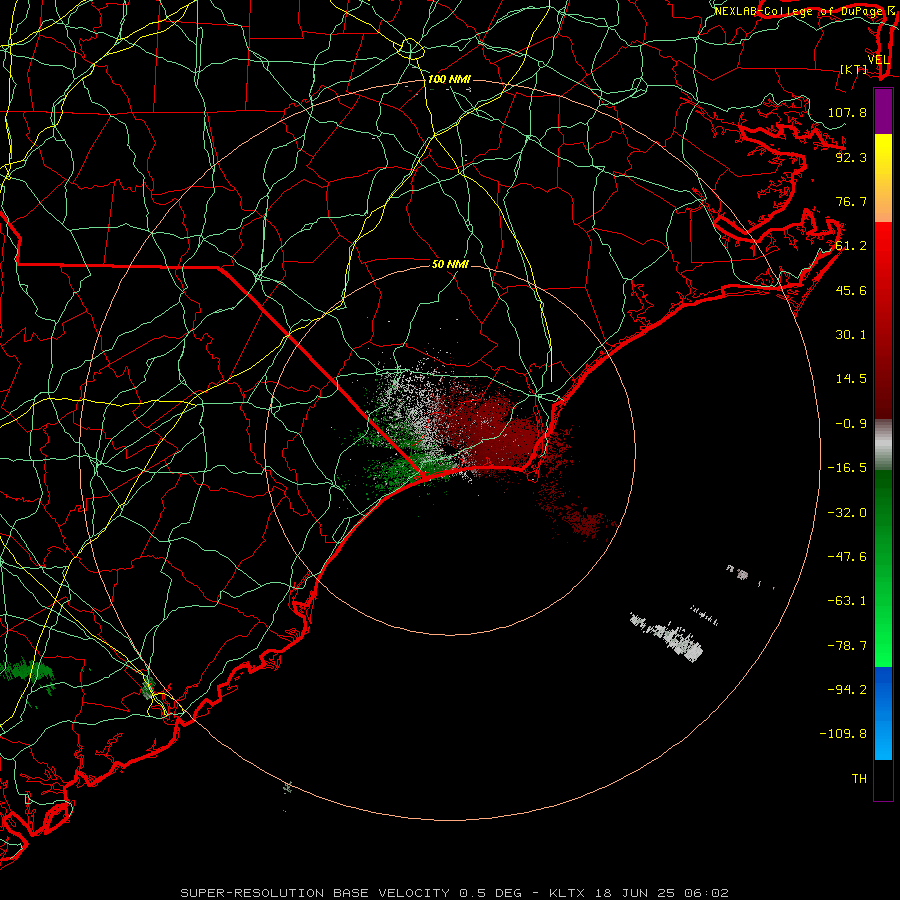Viewport: 900px width, 900px height.
Task: Click the -0.9 legend value
Action: (851, 424)
